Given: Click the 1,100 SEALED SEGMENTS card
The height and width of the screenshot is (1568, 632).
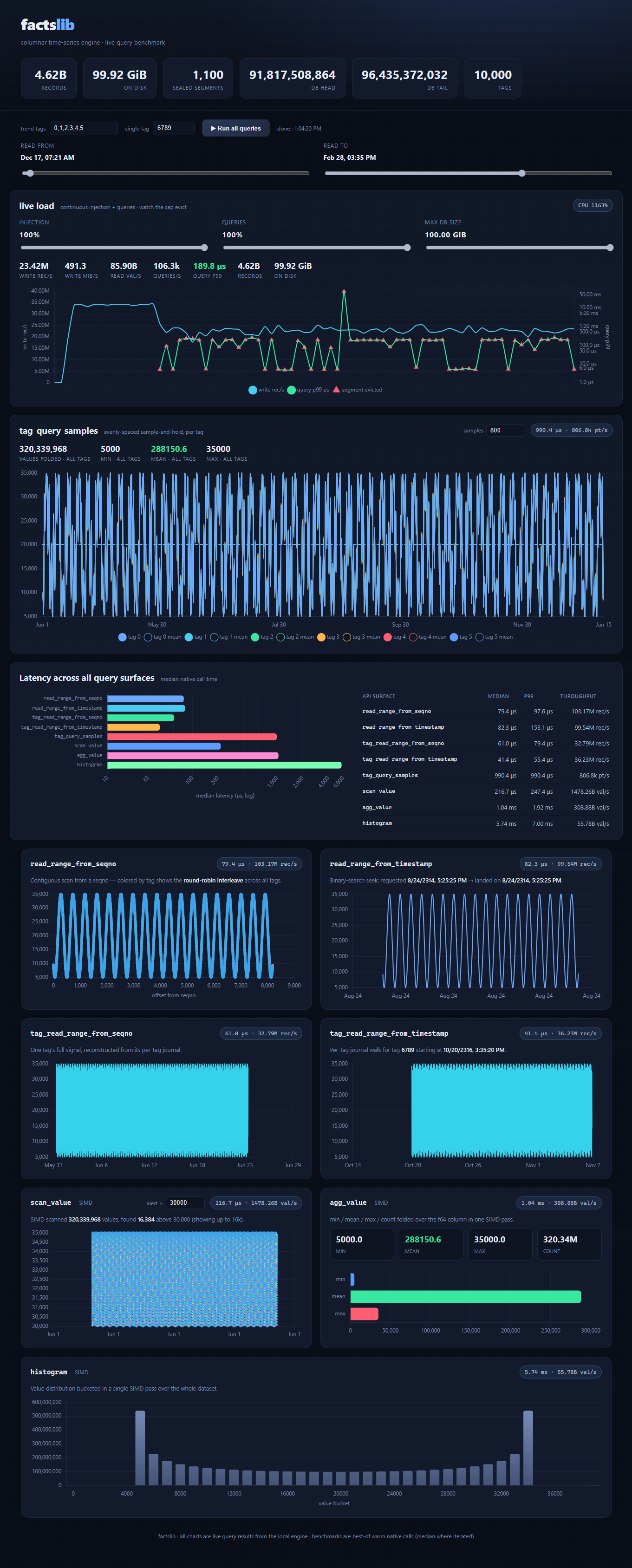Looking at the screenshot, I should (x=198, y=78).
